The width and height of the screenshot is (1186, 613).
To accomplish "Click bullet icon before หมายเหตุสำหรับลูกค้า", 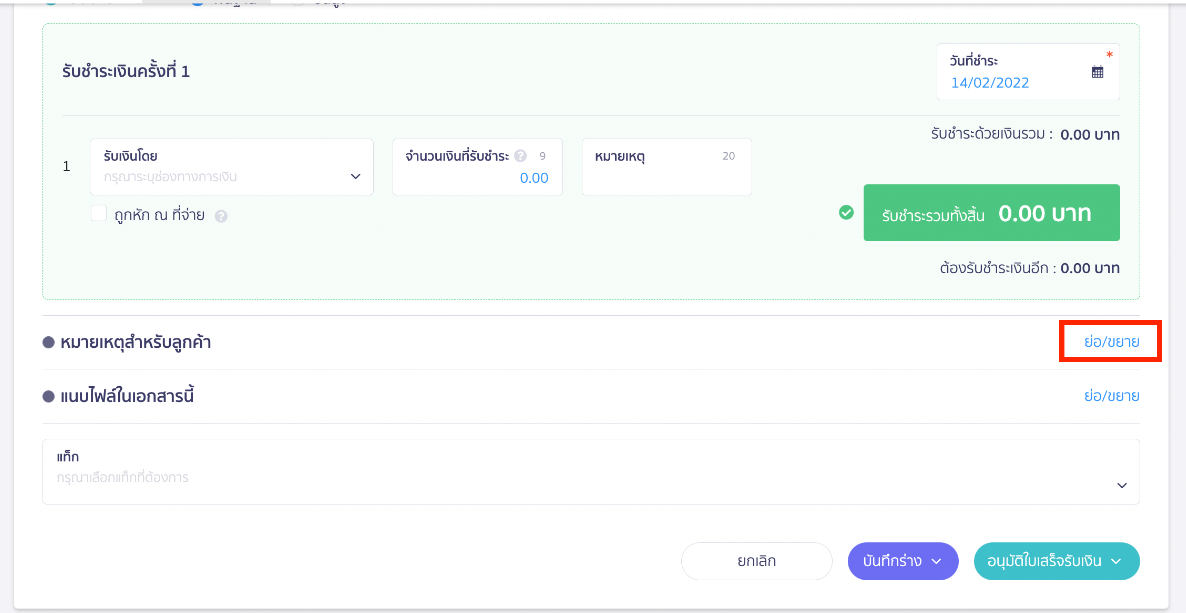I will coord(47,343).
